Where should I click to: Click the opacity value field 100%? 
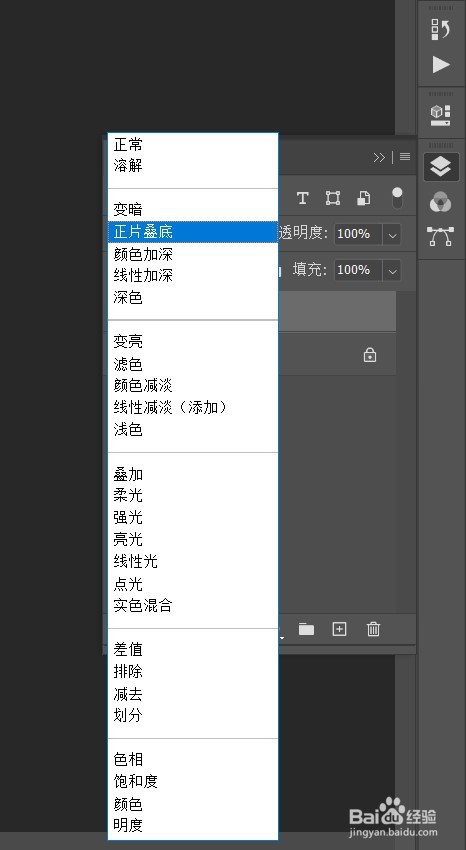pyautogui.click(x=358, y=234)
